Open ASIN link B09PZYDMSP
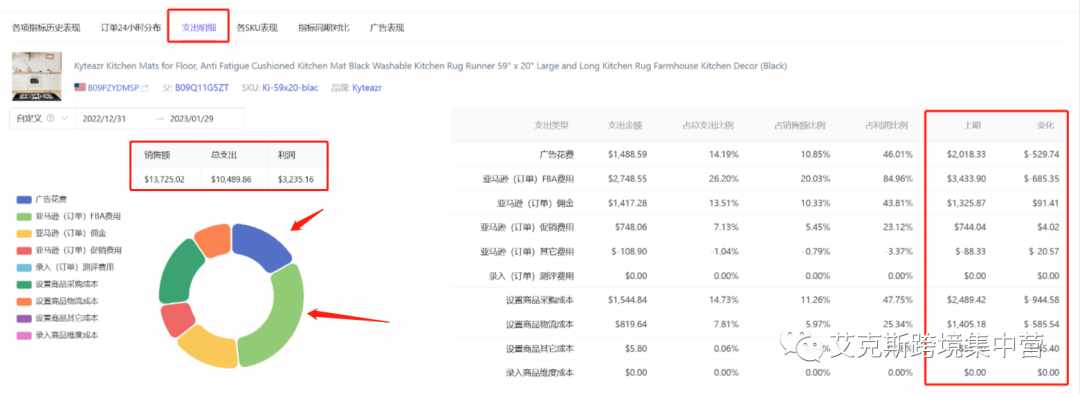1080x394 pixels. point(113,88)
